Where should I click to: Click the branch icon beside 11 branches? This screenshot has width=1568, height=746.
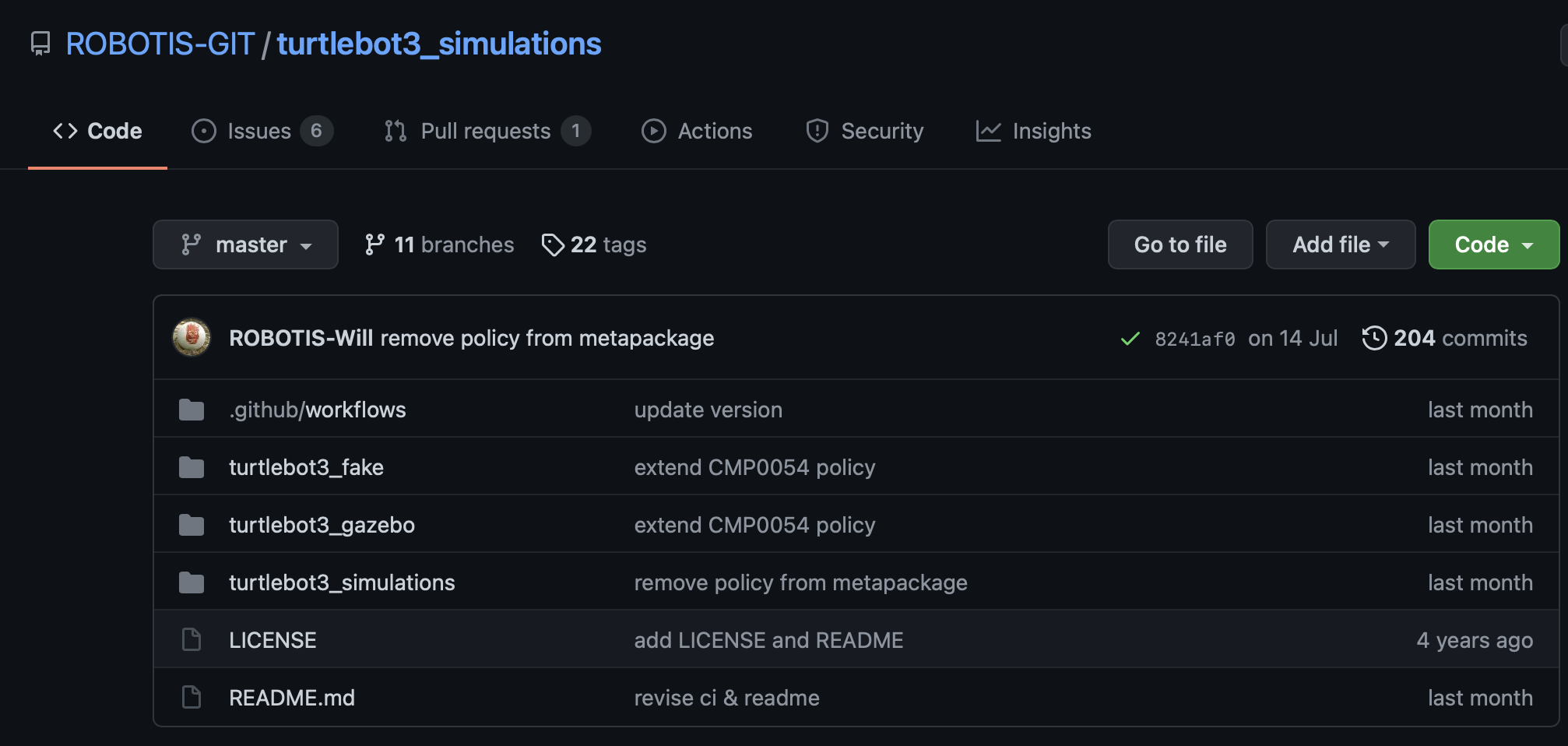[374, 245]
